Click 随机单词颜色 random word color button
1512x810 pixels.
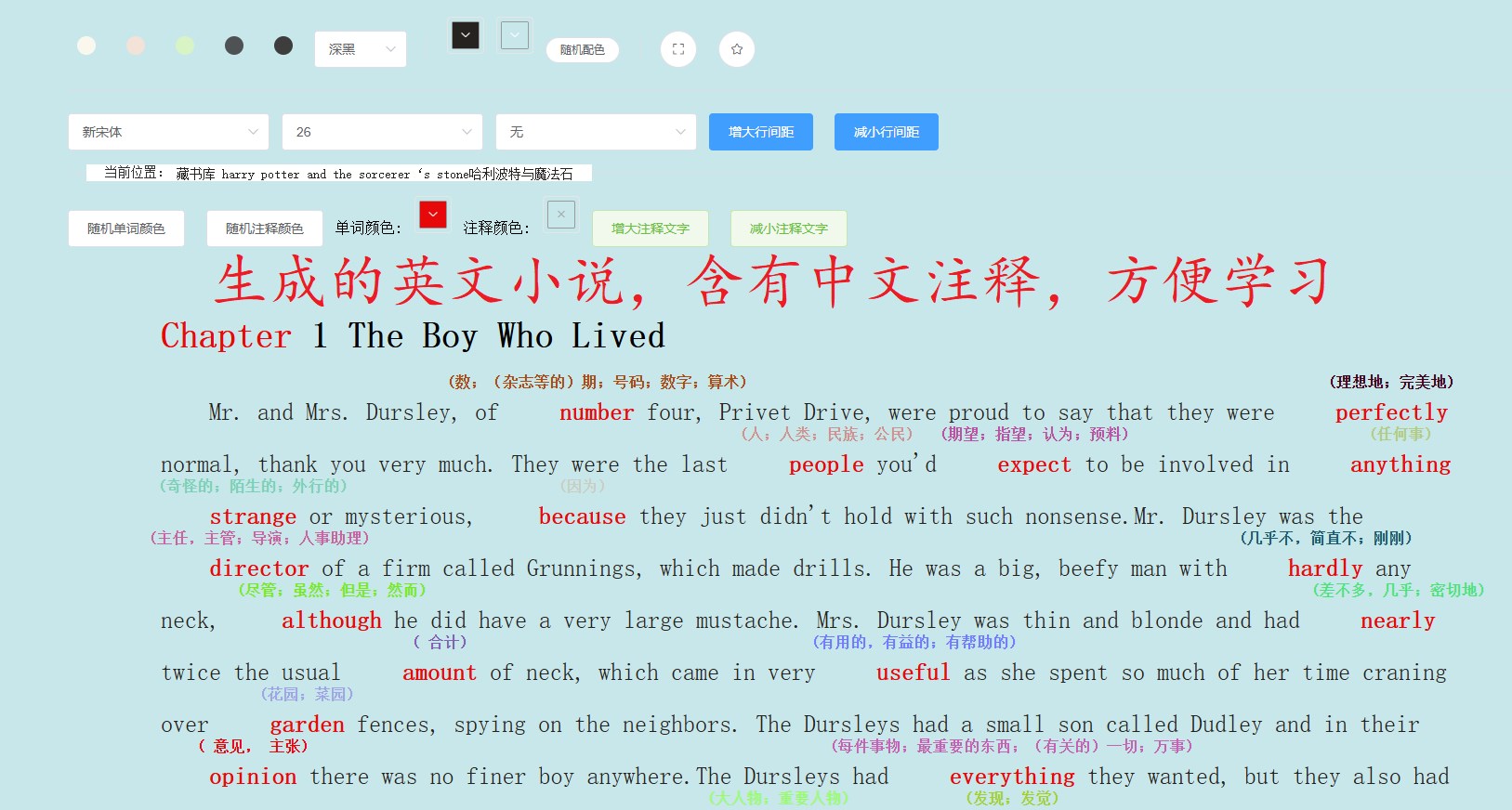tap(126, 229)
